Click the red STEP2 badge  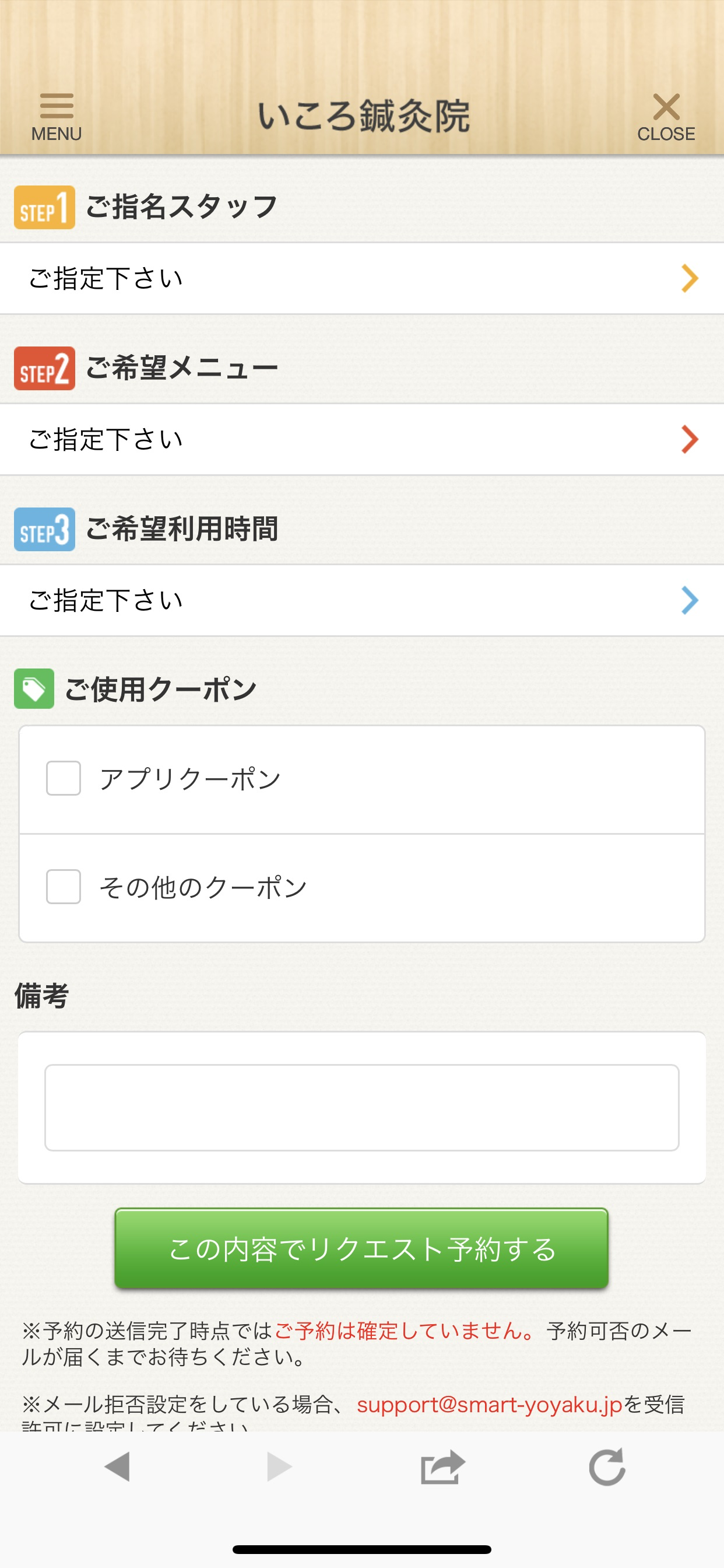(x=44, y=368)
